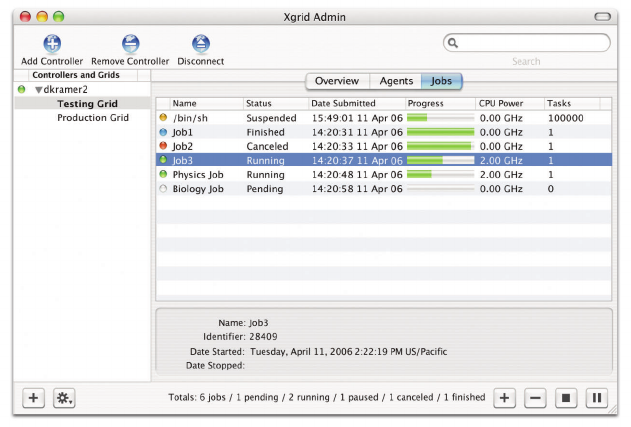This screenshot has width=631, height=427.
Task: Switch to the Agents tab
Action: coord(395,81)
